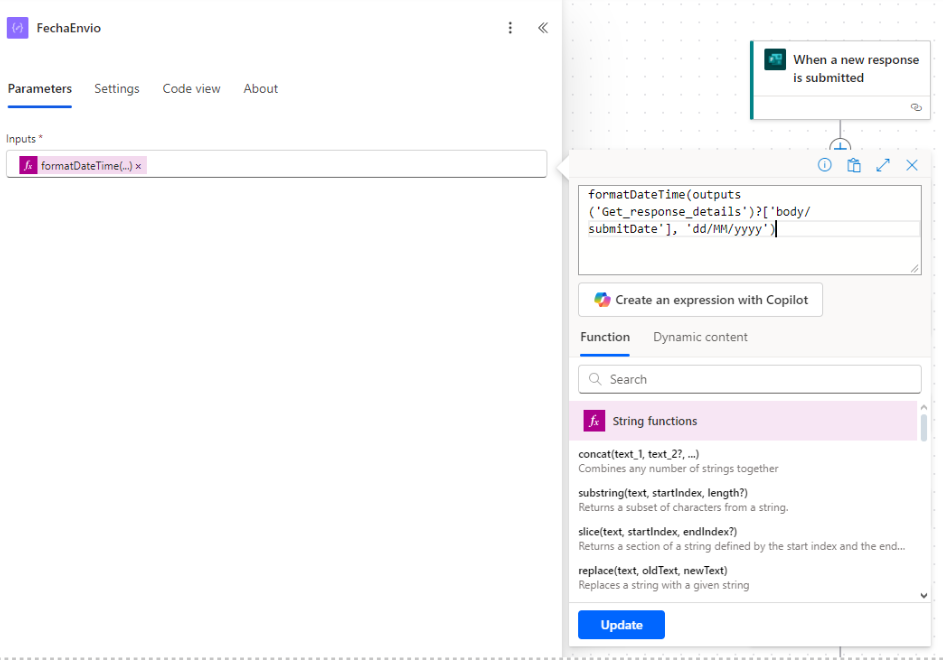Collapse the FechaEnvio side panel

[543, 28]
